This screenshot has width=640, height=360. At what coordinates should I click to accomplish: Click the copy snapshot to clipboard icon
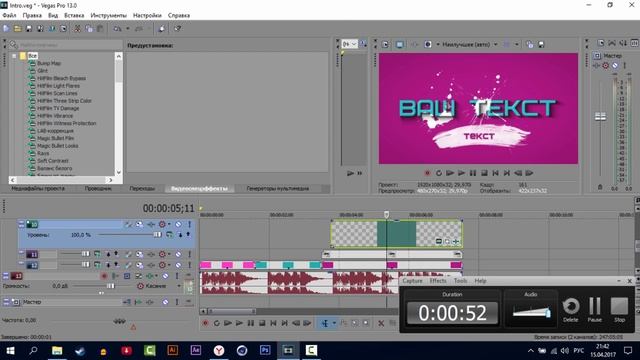coord(530,44)
